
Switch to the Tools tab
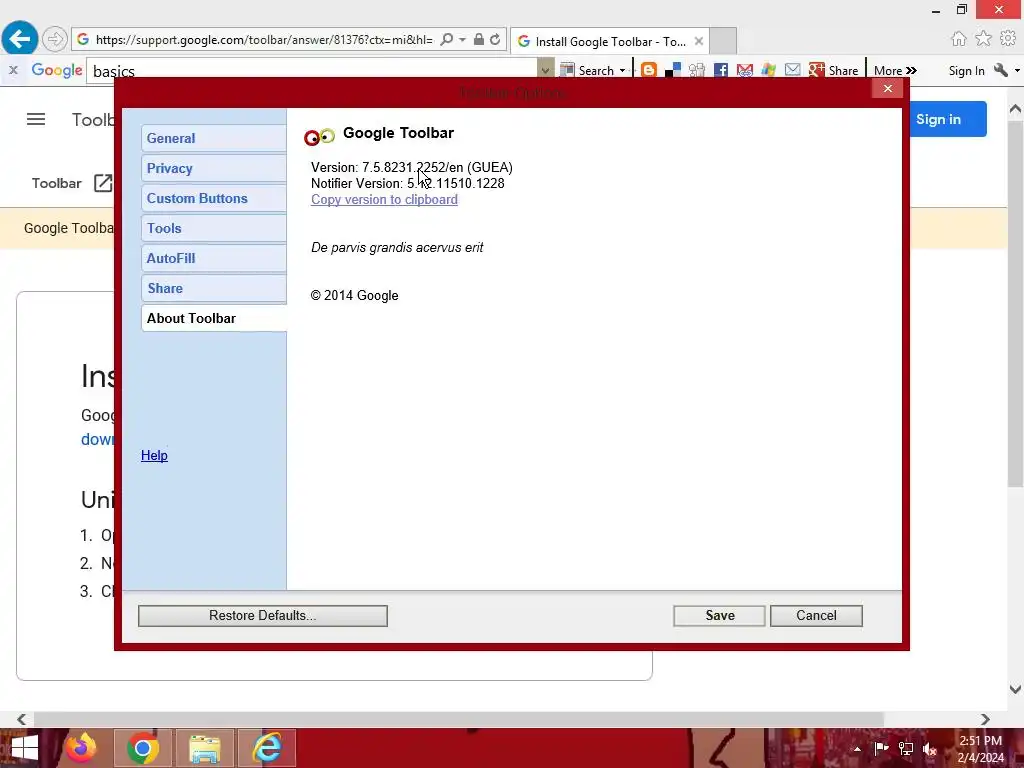[x=214, y=229]
